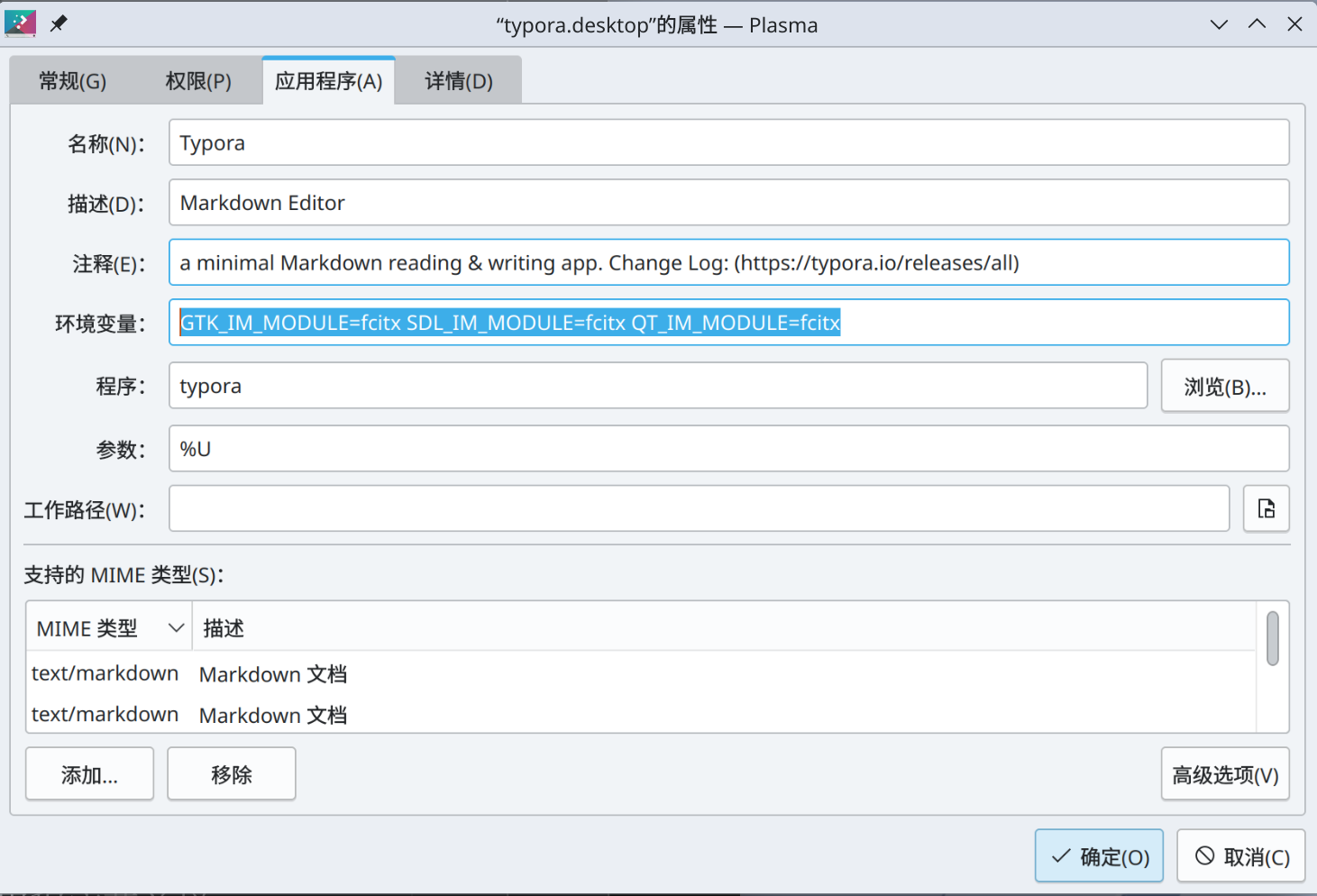Focus the 程序 field containing typora
This screenshot has height=896, width=1317.
tap(658, 385)
